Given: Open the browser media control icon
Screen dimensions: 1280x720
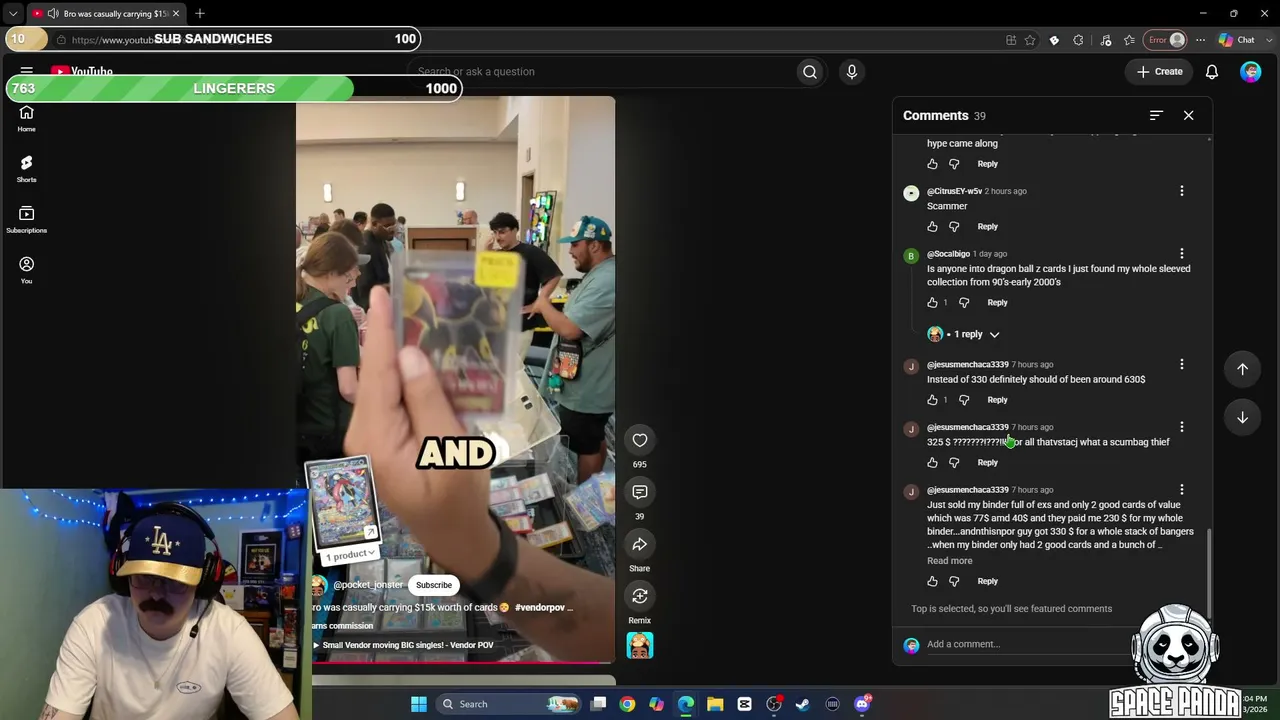Looking at the screenshot, I should click(1106, 40).
